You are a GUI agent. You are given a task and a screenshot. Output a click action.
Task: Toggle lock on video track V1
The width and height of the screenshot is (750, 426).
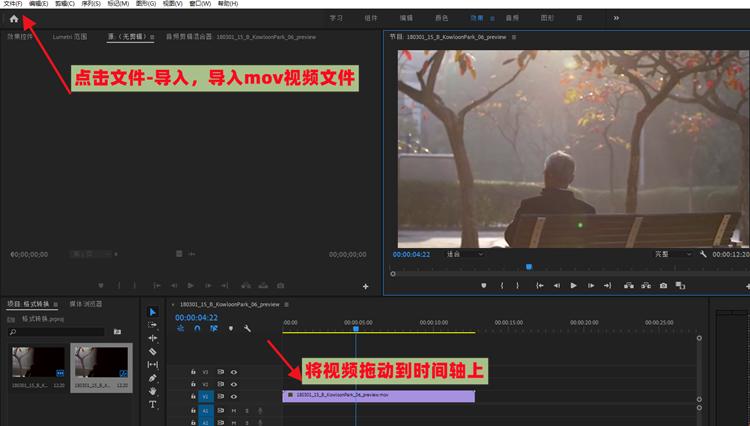click(193, 396)
